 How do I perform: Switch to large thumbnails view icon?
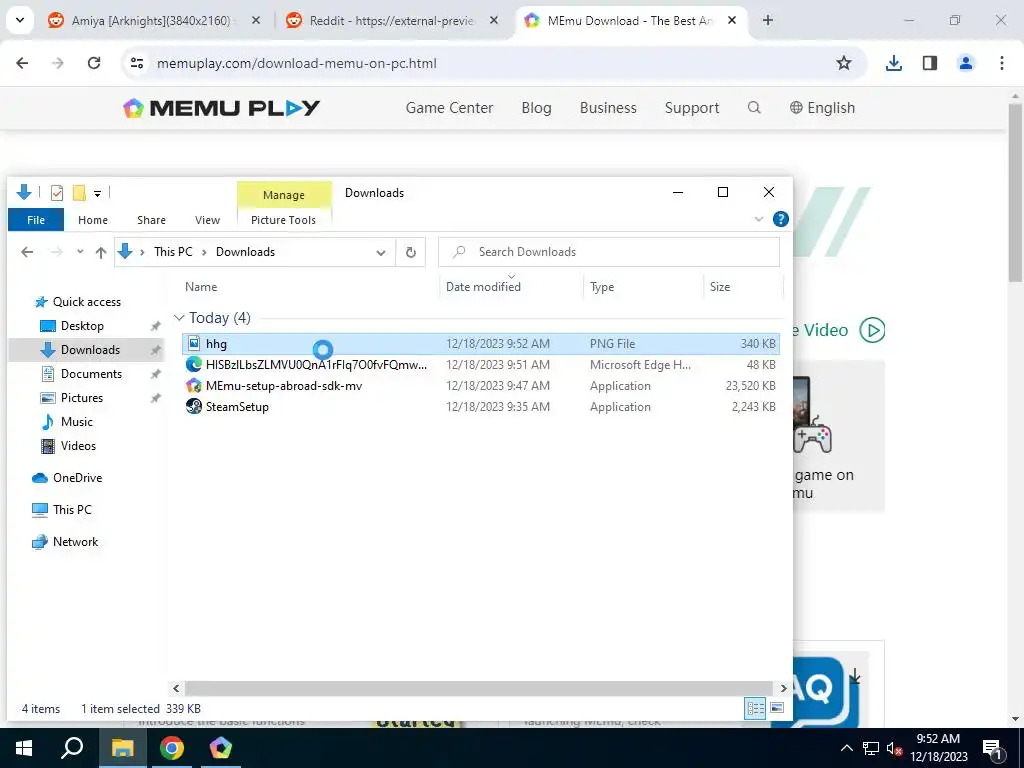pos(777,708)
